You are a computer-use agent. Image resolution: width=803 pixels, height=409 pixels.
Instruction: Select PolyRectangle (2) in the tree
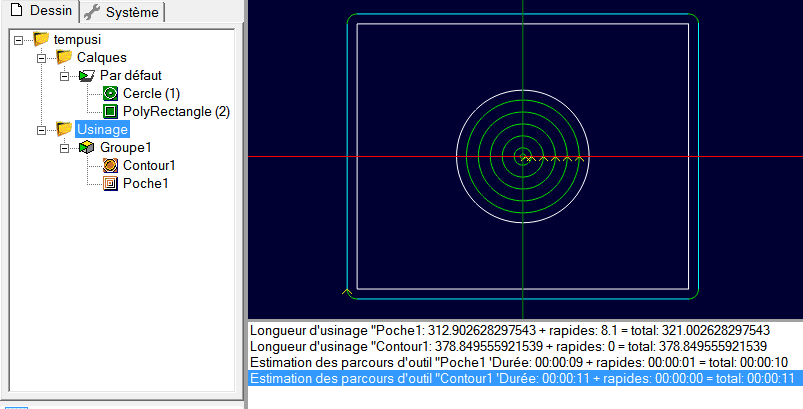[x=177, y=112]
